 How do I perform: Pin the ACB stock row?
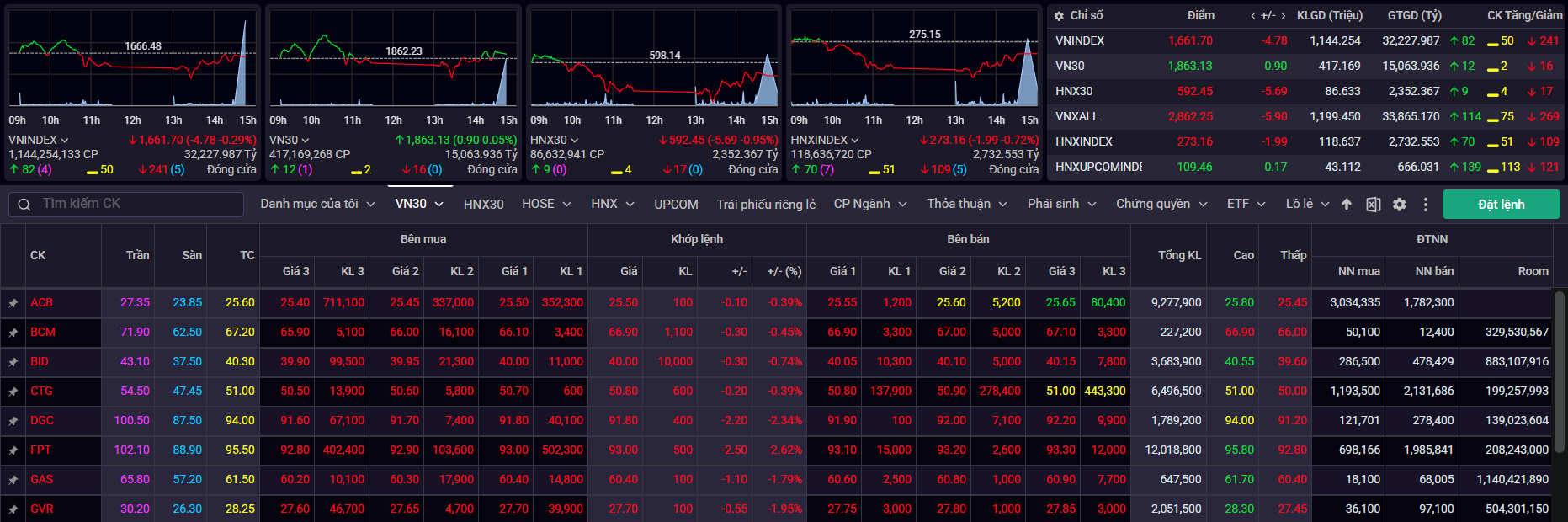pos(13,303)
